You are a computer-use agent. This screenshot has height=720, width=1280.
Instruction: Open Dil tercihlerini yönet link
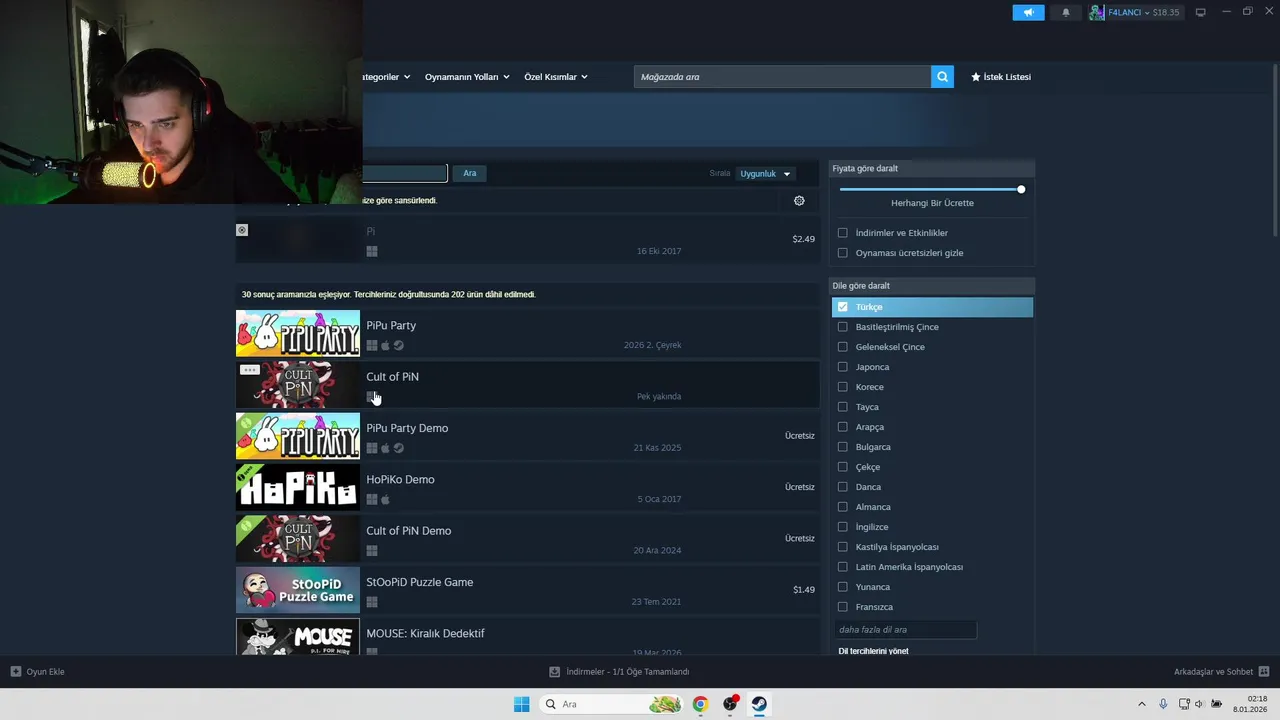tap(874, 651)
